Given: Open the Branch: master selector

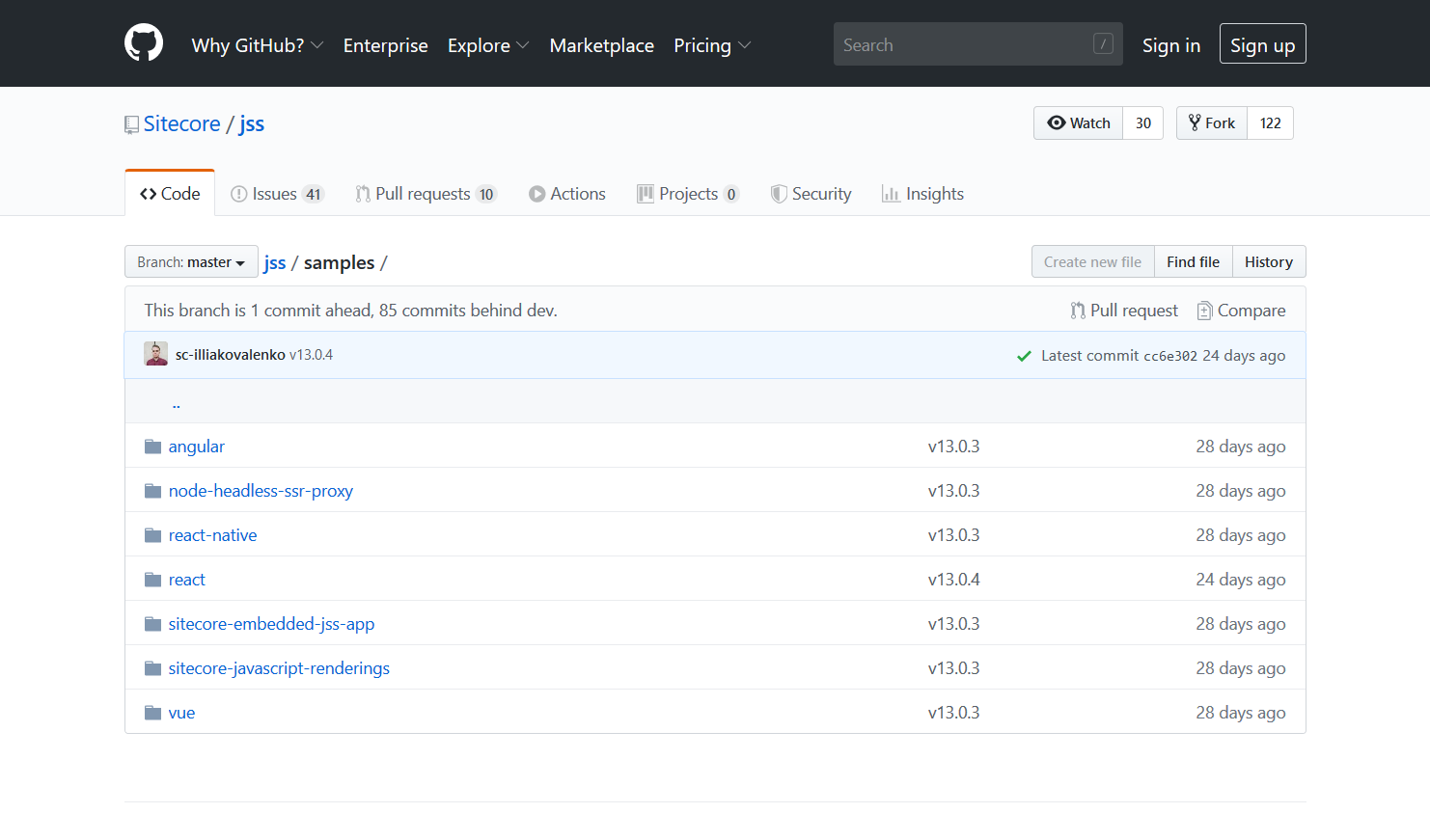Looking at the screenshot, I should coord(191,262).
